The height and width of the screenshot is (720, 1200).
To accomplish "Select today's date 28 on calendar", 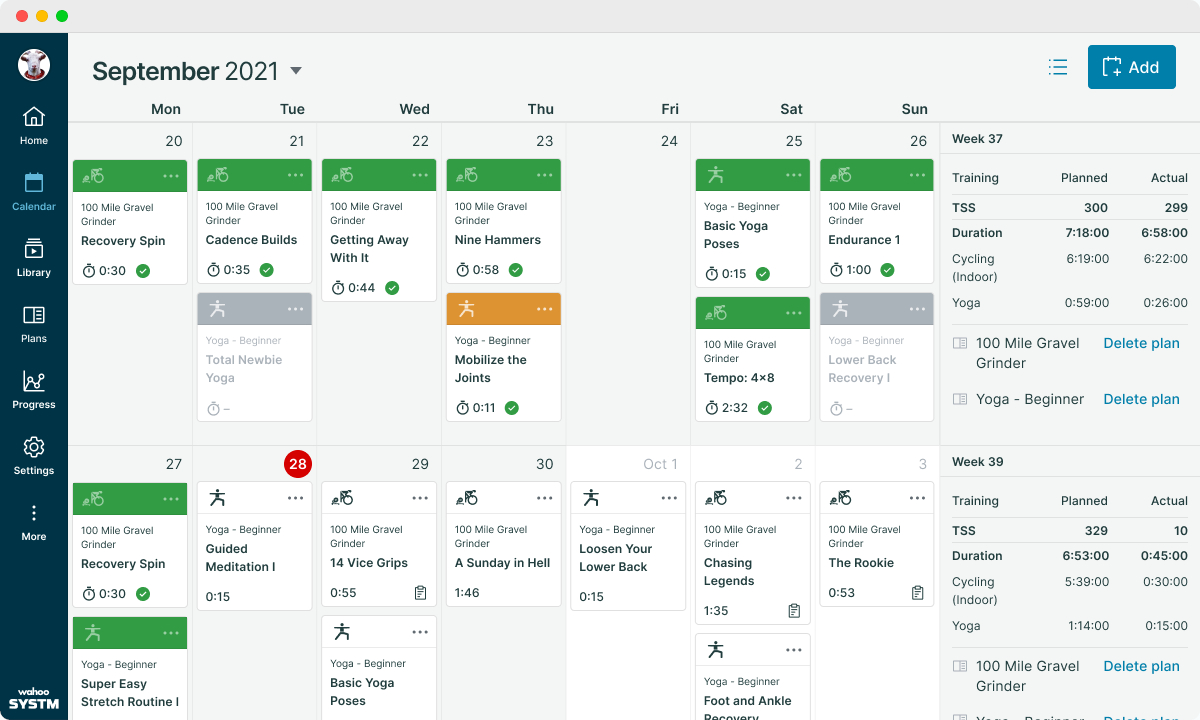I will click(297, 464).
